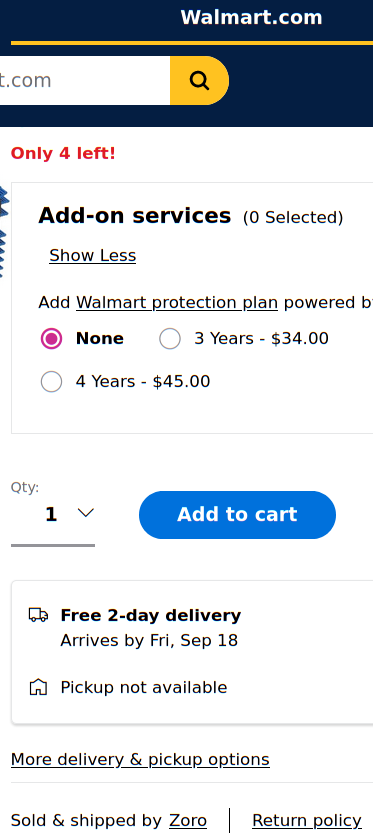Open the Zoro seller link
Image resolution: width=373 pixels, height=838 pixels.
pyautogui.click(x=188, y=820)
